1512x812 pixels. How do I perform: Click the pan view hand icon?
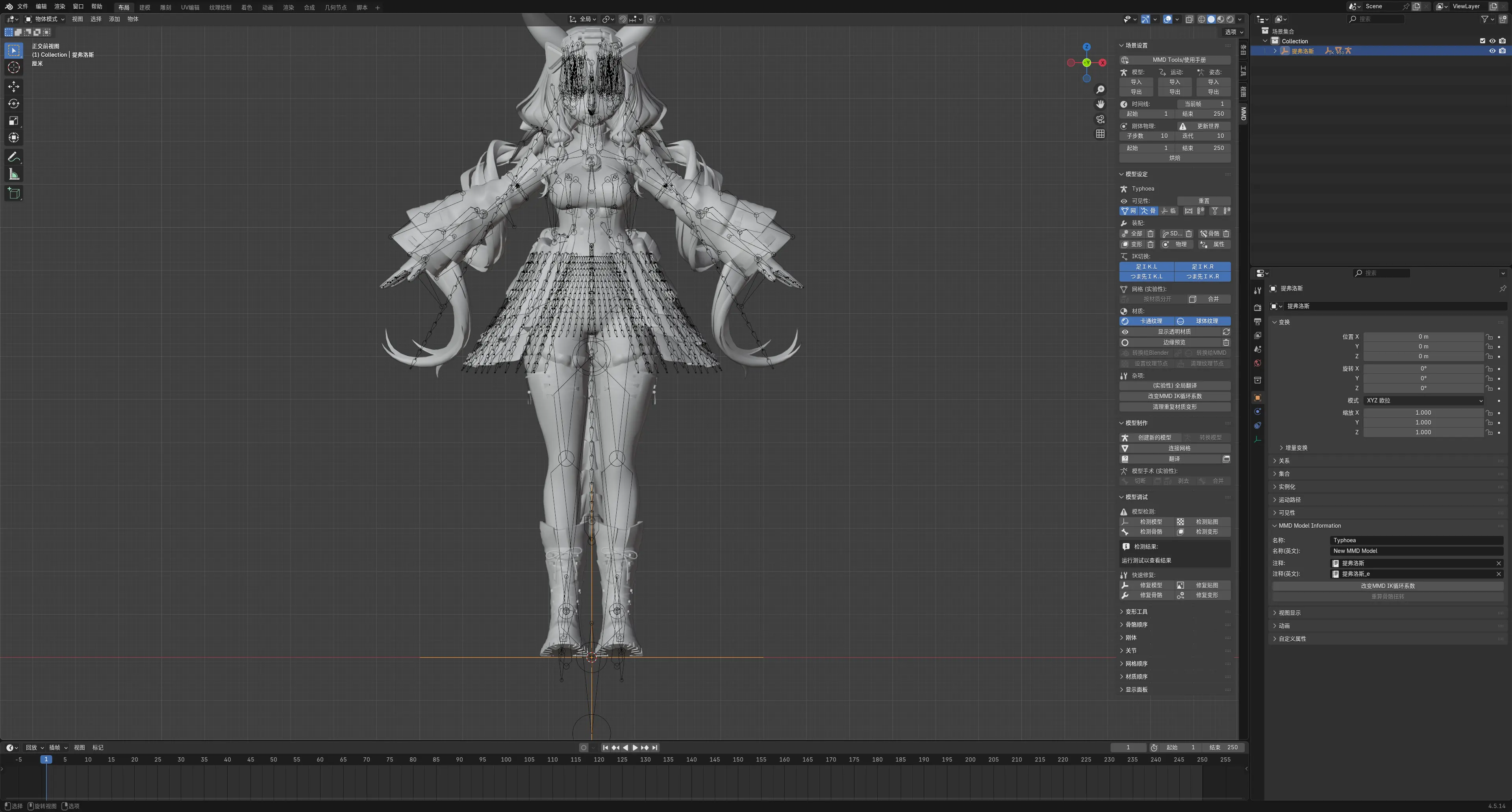(1100, 104)
